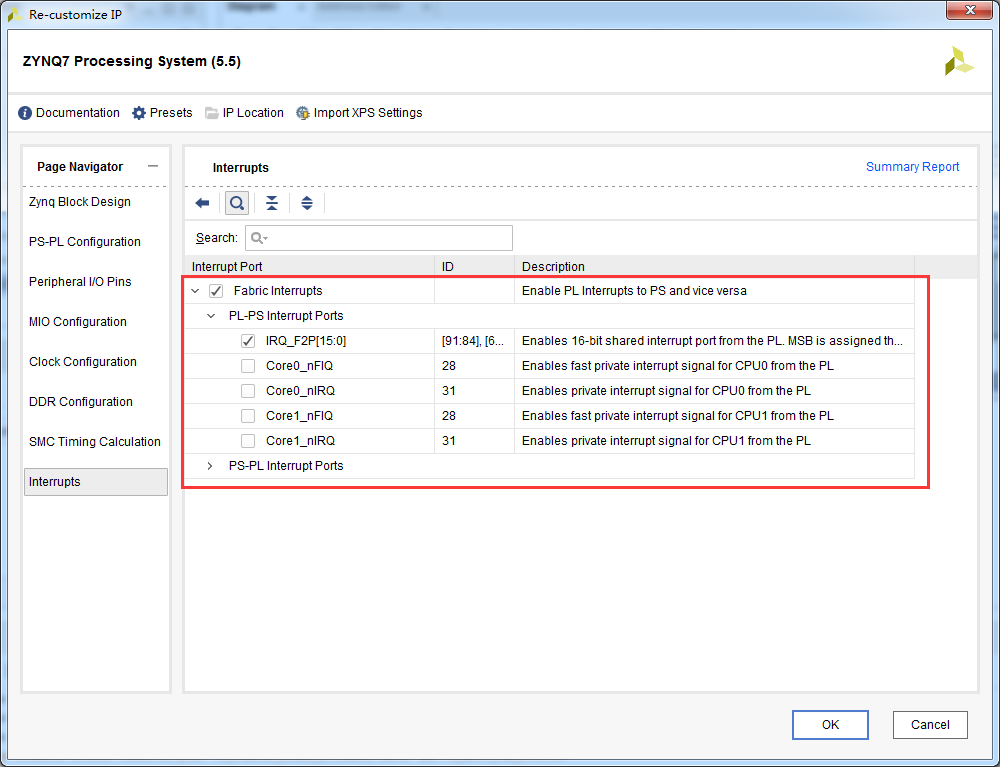Screen dimensions: 1000x767
Task: Click Import XPS Settings icon
Action: [302, 113]
